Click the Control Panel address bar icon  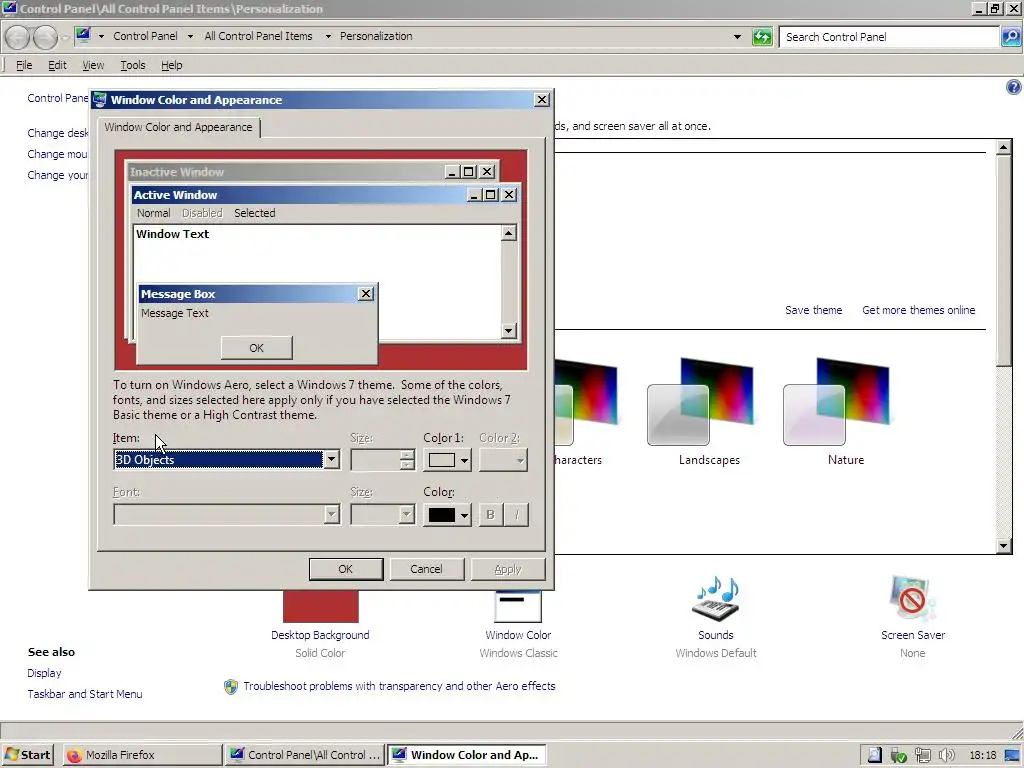[83, 35]
